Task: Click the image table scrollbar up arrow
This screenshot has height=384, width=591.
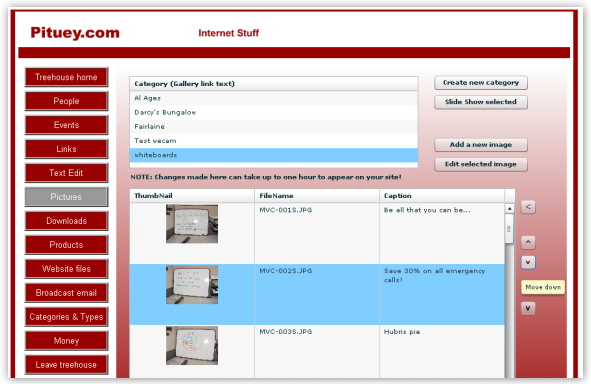Action: pos(509,208)
